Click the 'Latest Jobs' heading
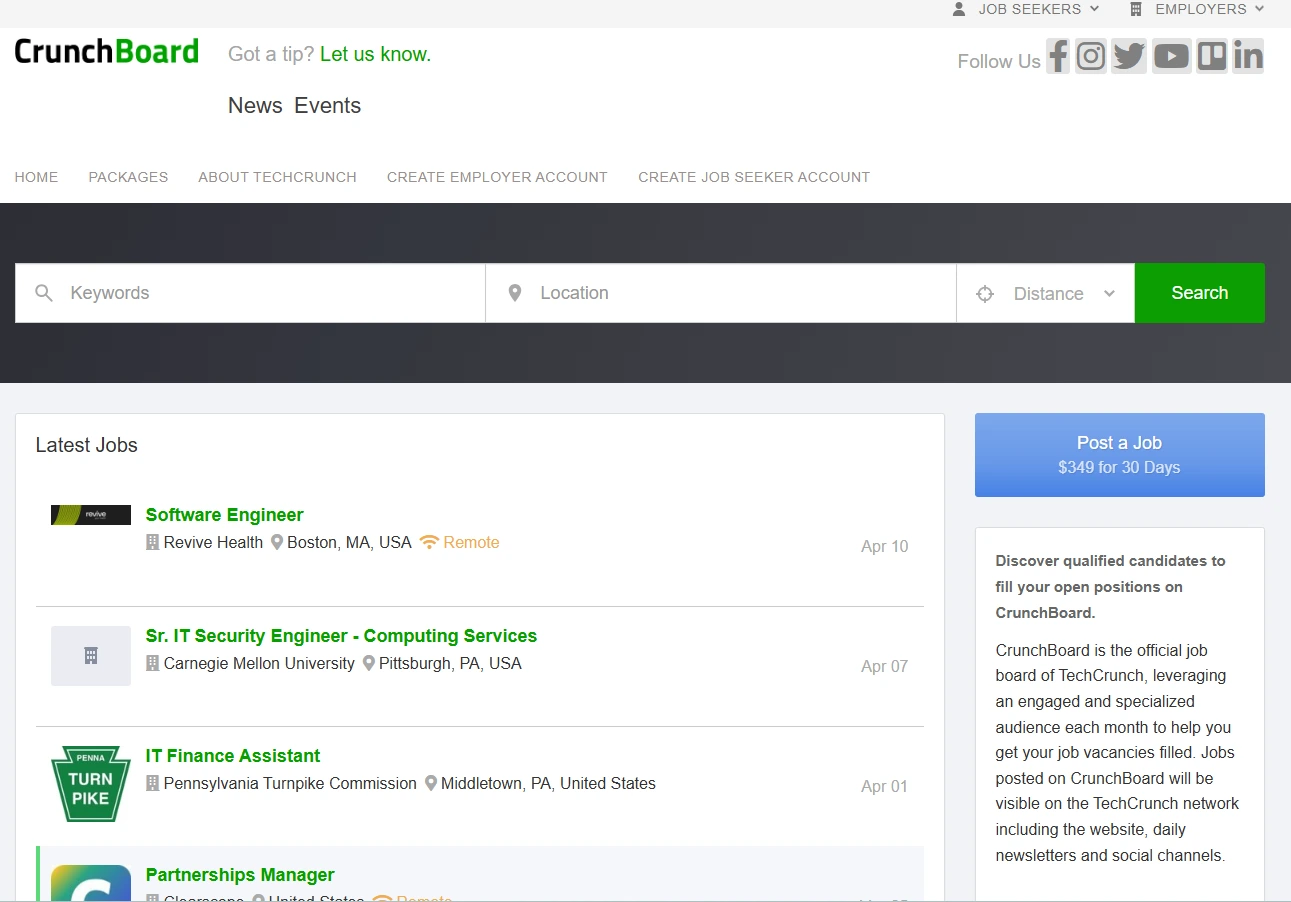The height and width of the screenshot is (902, 1291). 87,445
